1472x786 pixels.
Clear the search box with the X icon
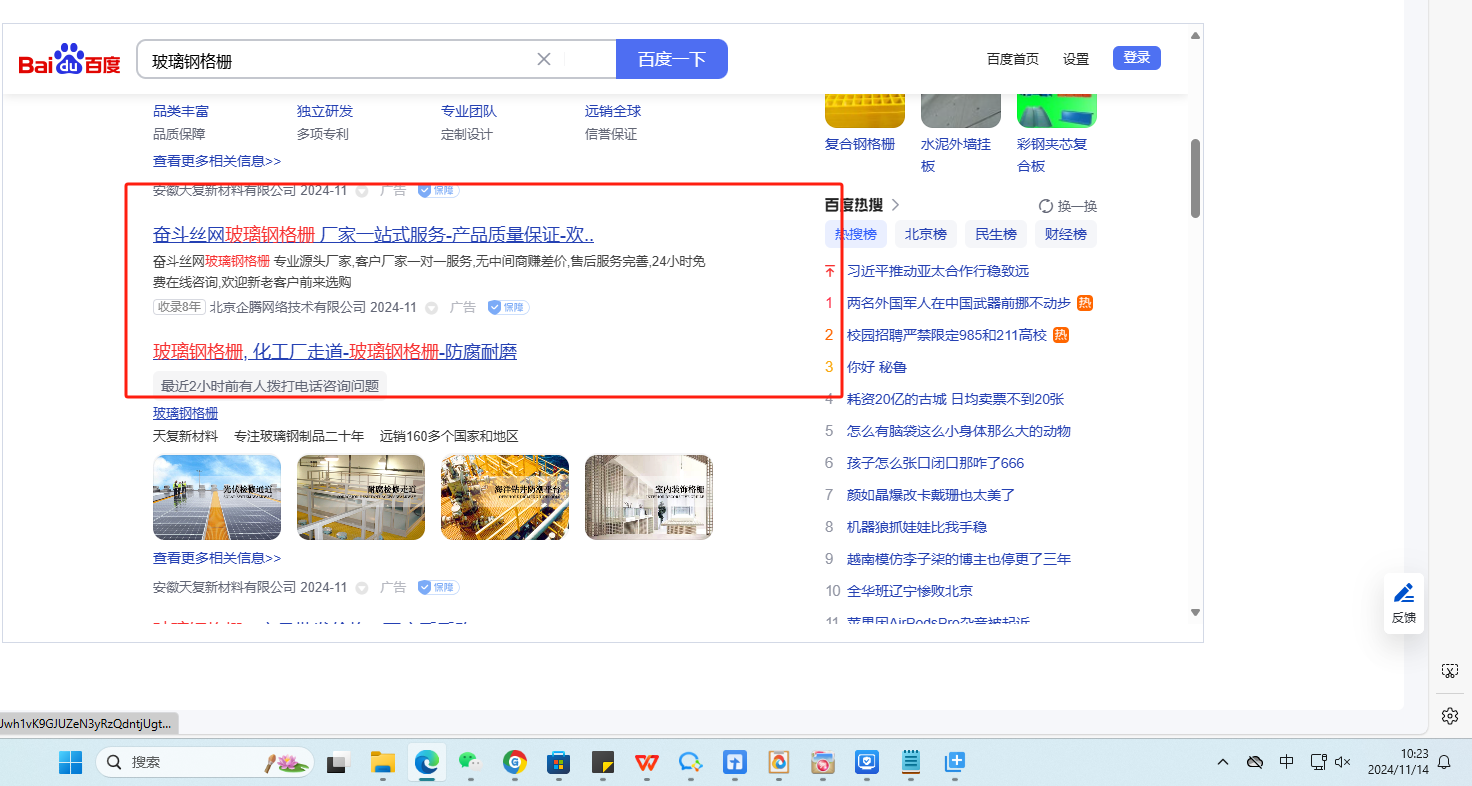click(x=544, y=59)
